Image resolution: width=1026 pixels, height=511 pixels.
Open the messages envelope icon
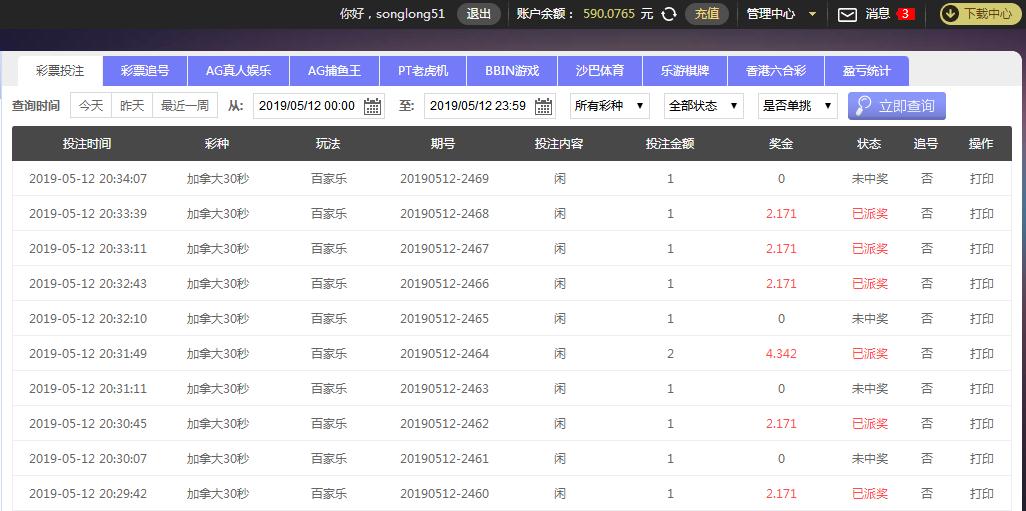click(x=847, y=14)
